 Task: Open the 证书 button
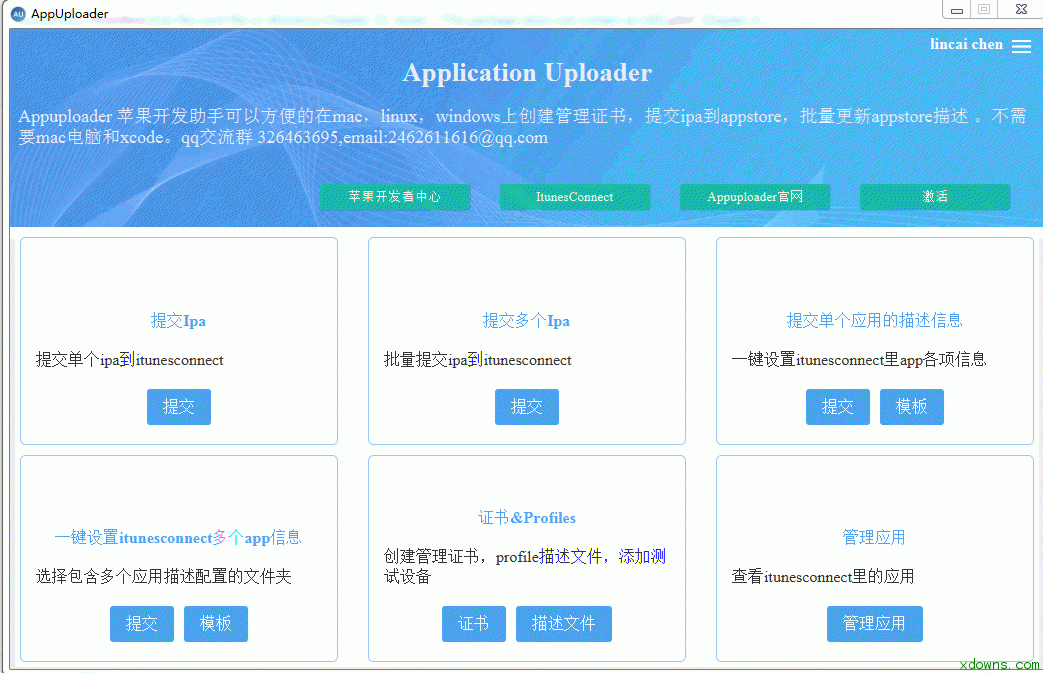474,624
